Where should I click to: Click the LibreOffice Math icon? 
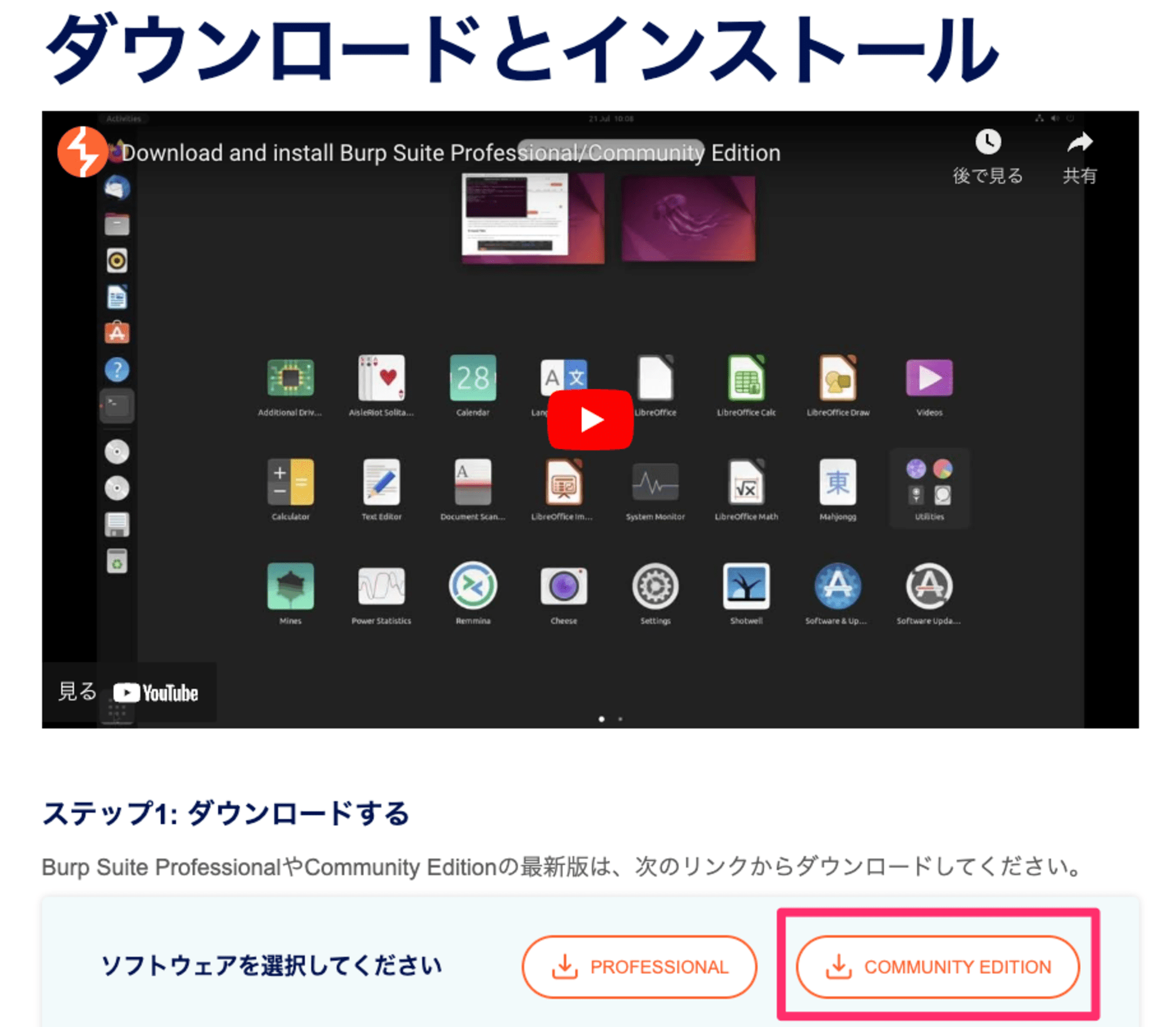point(746,482)
